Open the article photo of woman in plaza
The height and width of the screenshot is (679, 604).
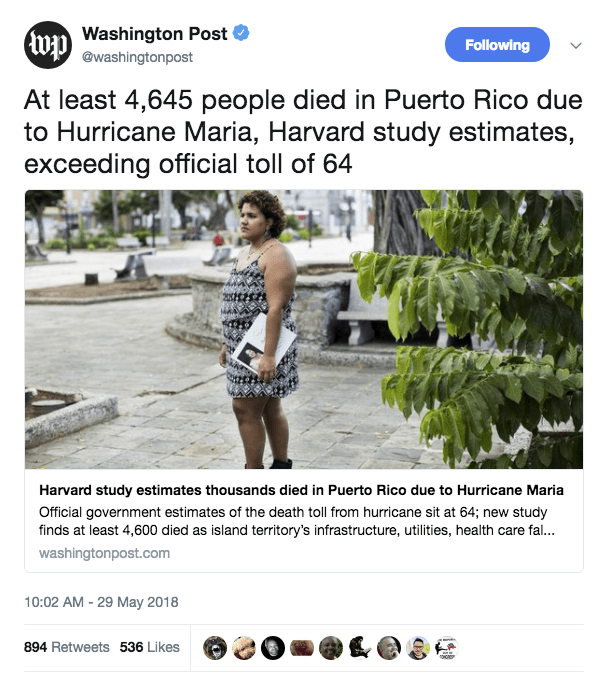(x=304, y=329)
